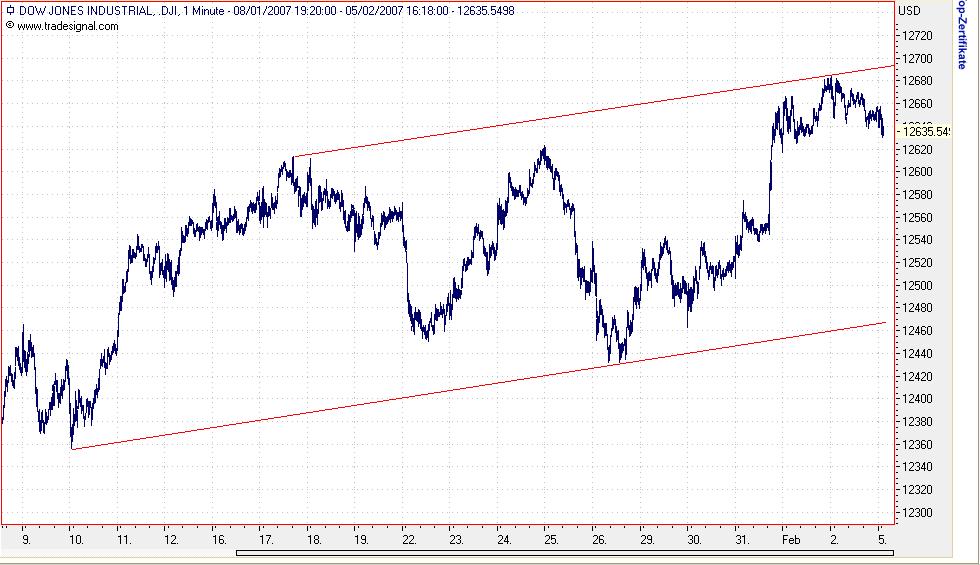The image size is (980, 565).
Task: Click the www.tradesignal.com copyright text
Action: click(68, 26)
